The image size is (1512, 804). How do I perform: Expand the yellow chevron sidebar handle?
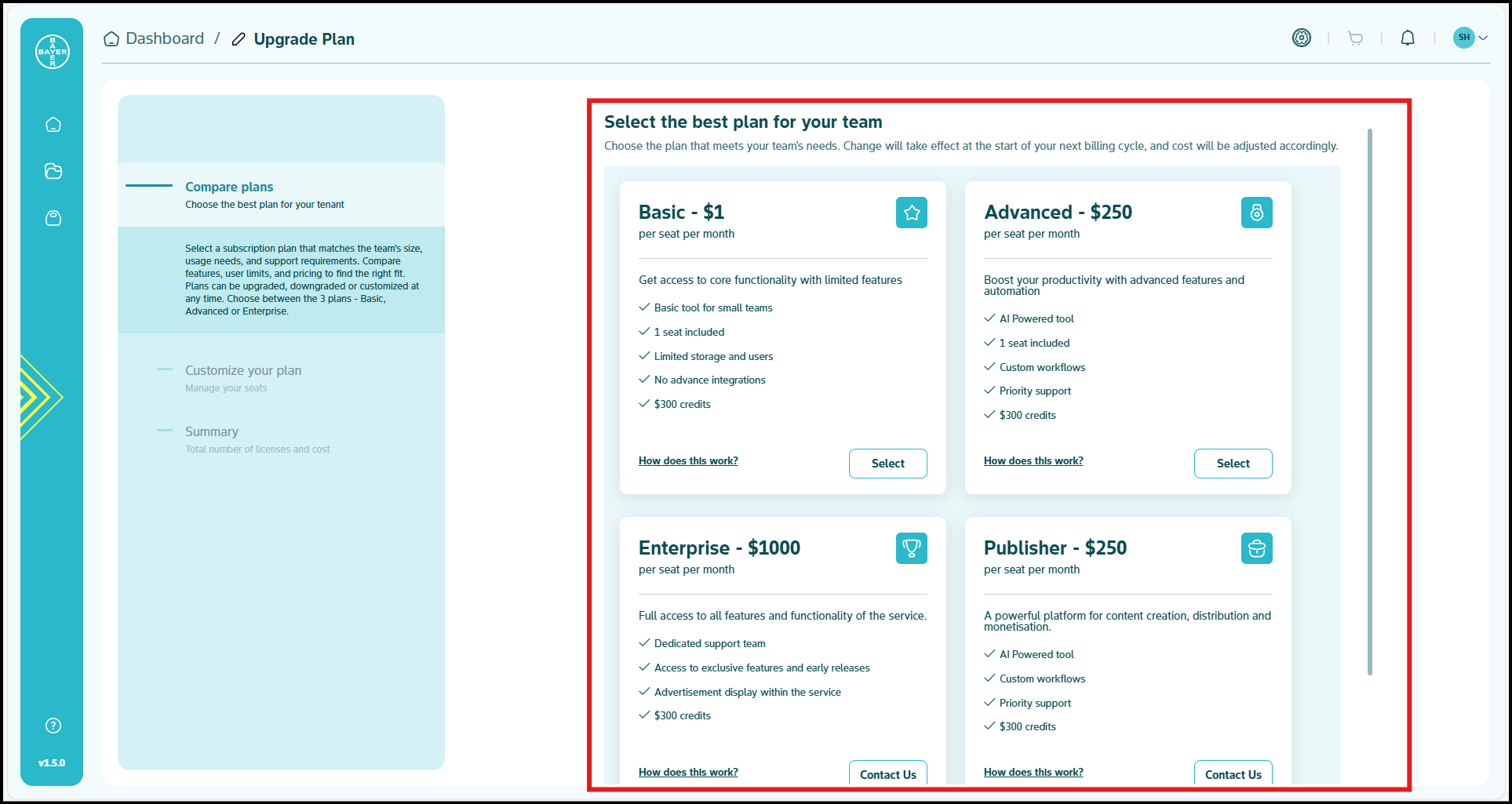(39, 397)
